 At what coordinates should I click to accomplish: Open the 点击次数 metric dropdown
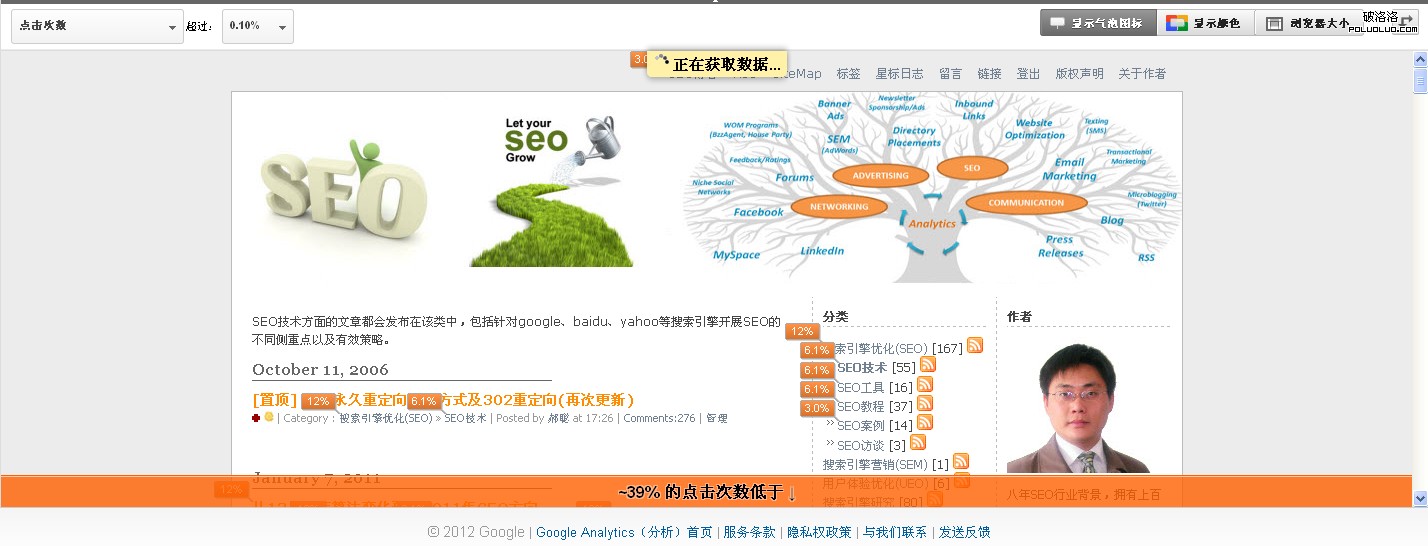tap(97, 26)
